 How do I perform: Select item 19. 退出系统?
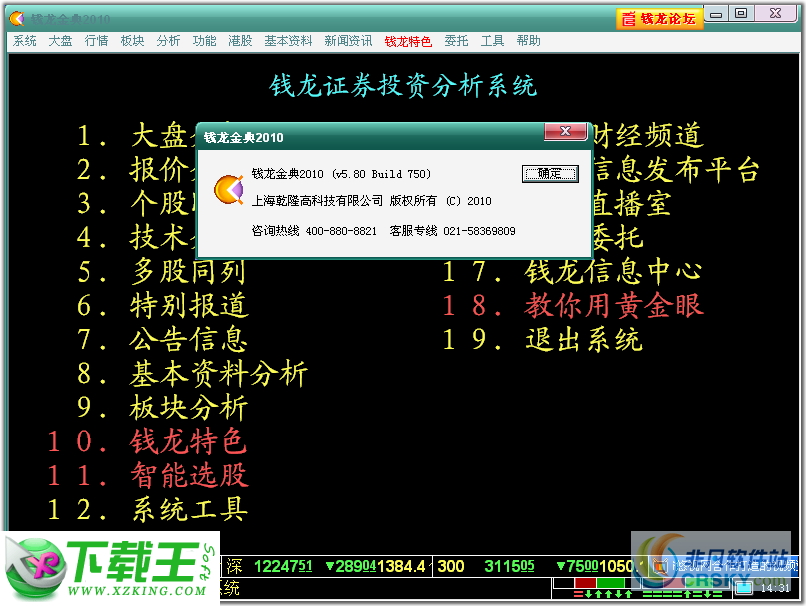coord(542,339)
